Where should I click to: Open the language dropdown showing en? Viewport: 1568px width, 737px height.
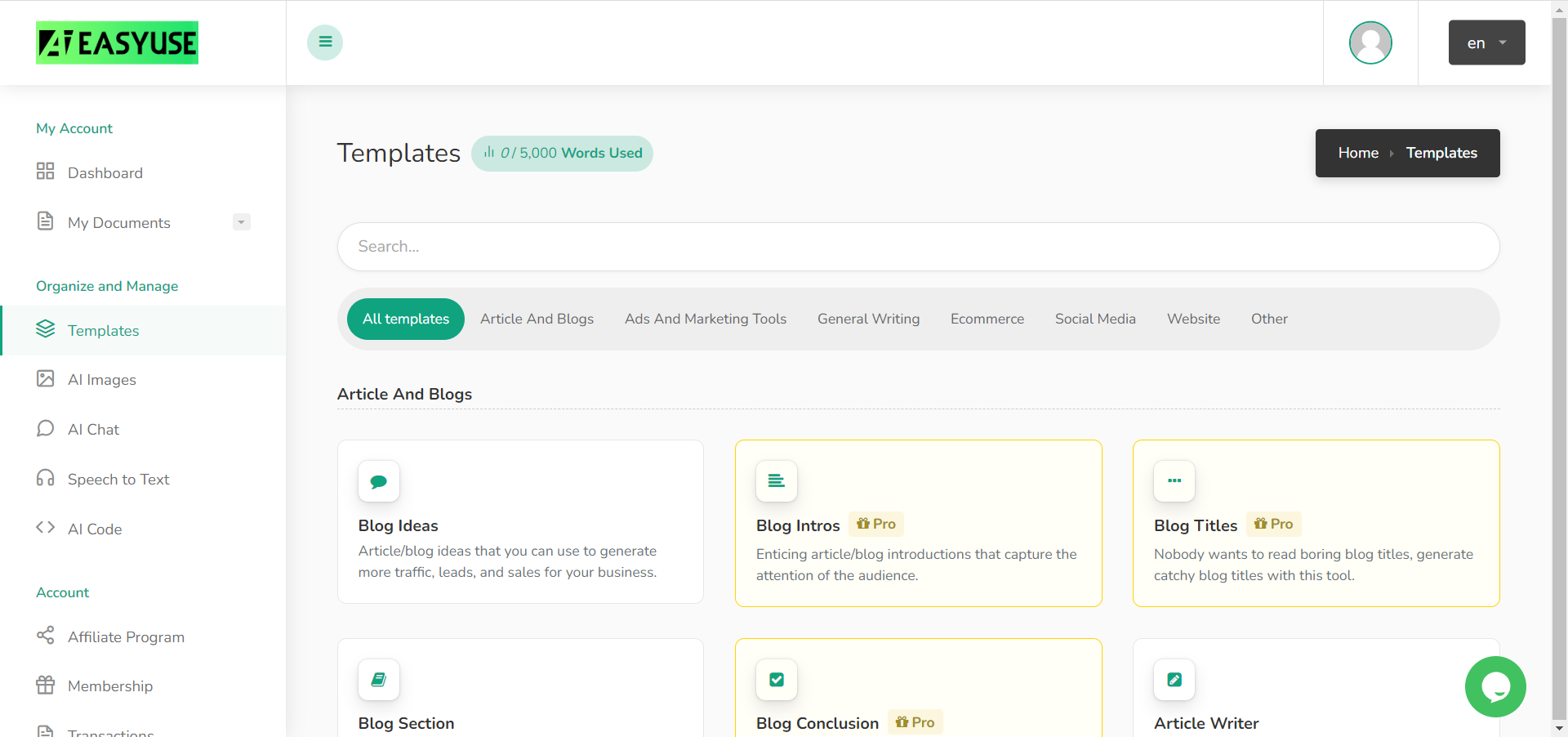[x=1486, y=42]
